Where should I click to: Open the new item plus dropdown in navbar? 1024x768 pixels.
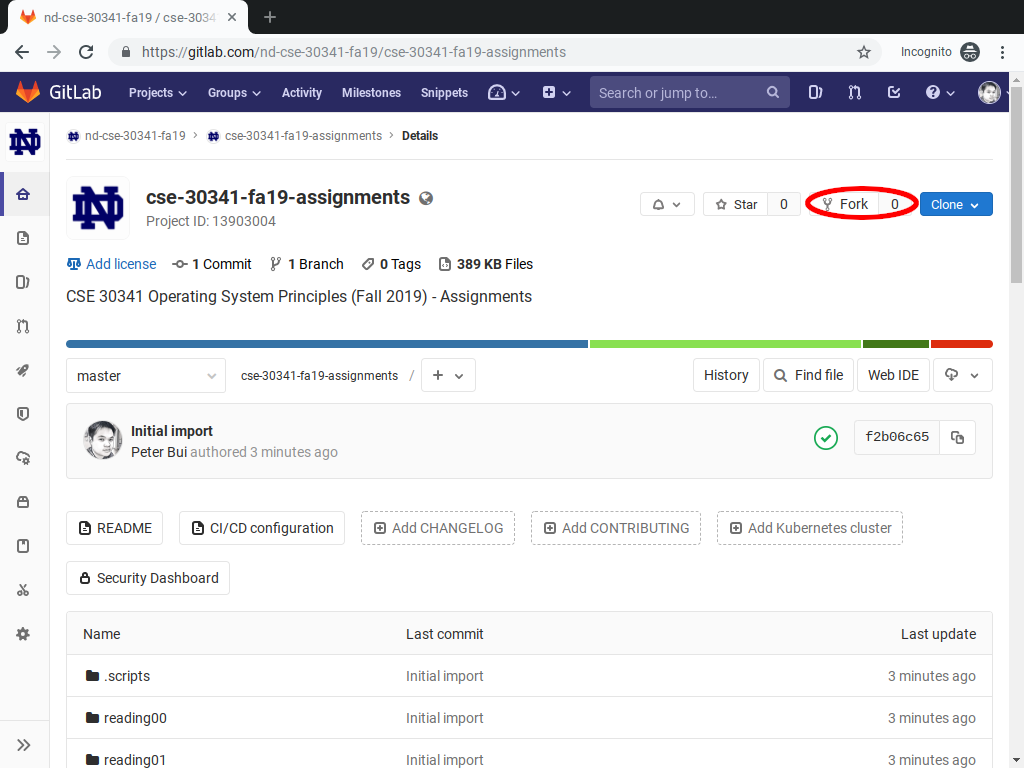coord(556,93)
